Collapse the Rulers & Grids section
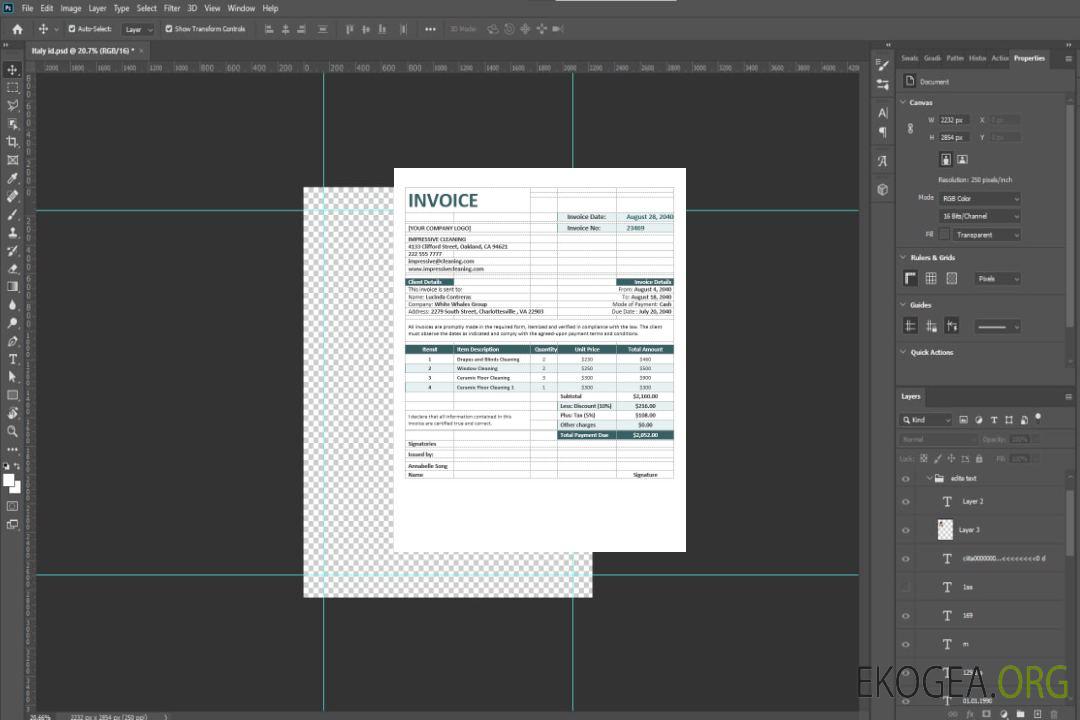 [903, 257]
